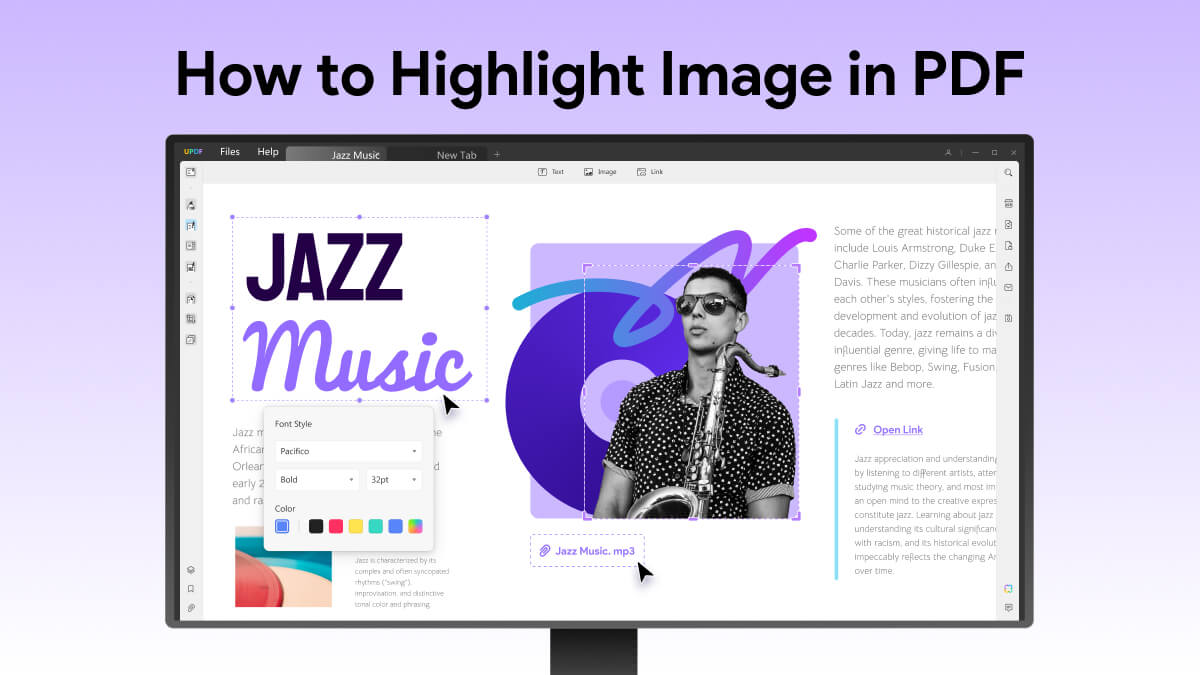
Task: Click the Open Link hyperlink
Action: 898,430
